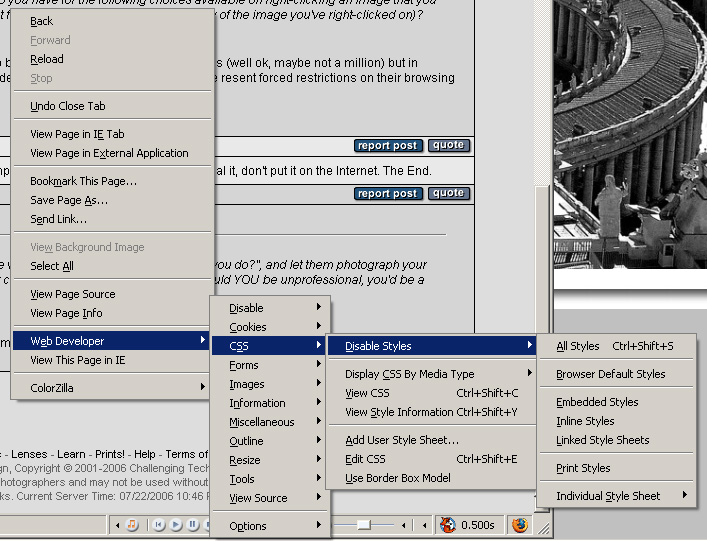Expand the Outline submenu
This screenshot has width=707, height=541.
[270, 441]
